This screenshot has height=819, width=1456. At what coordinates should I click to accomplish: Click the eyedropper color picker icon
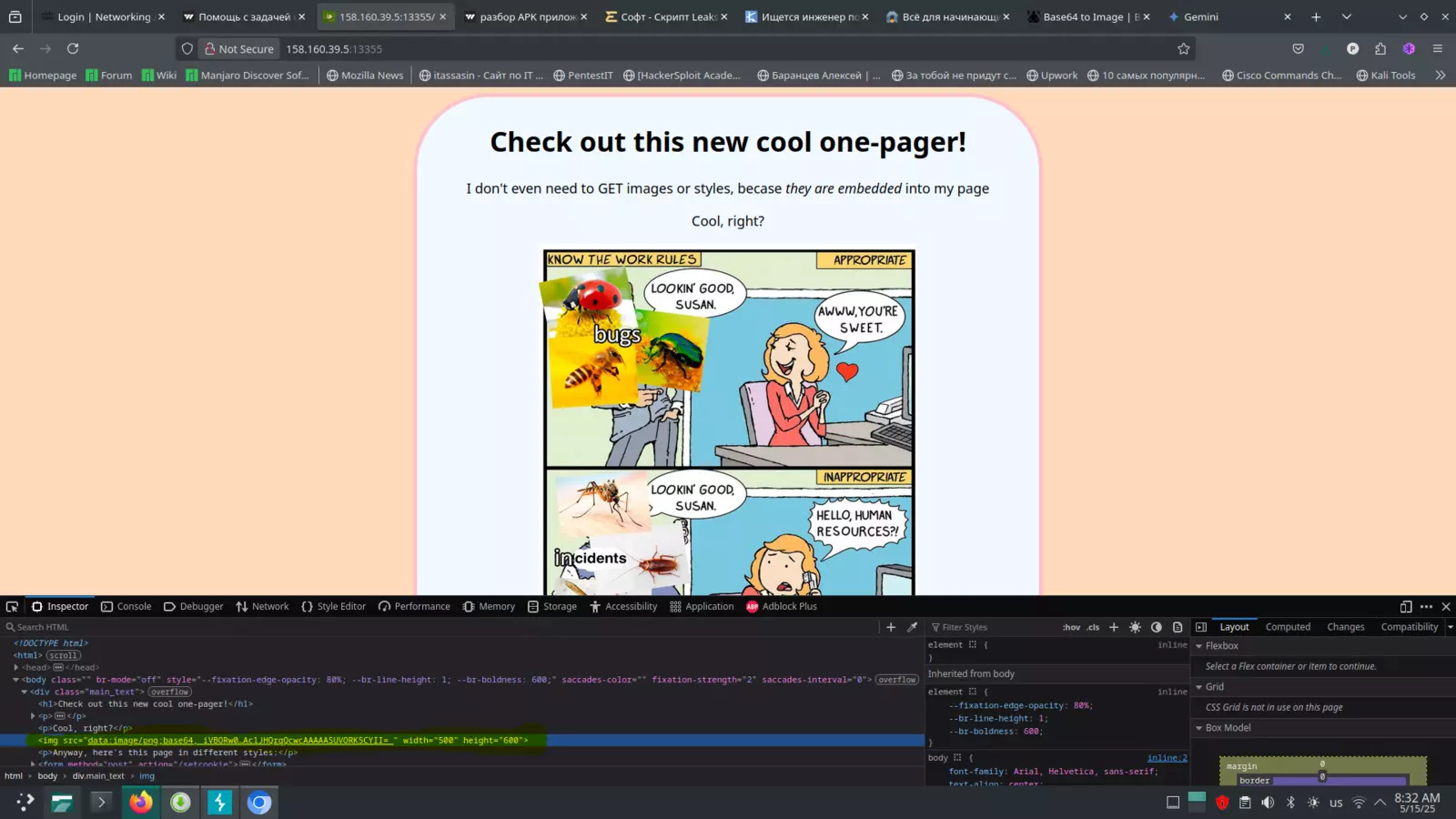click(912, 627)
